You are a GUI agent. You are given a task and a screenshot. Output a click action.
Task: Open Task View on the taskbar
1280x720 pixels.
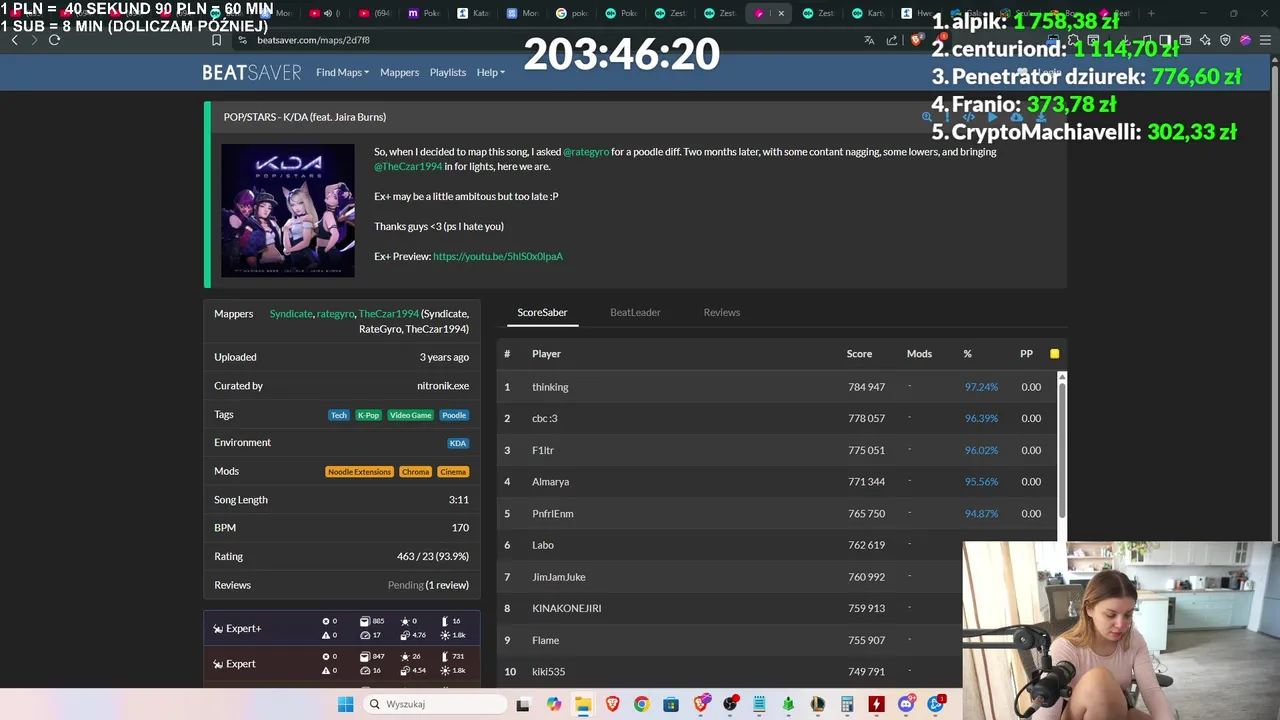pos(524,704)
